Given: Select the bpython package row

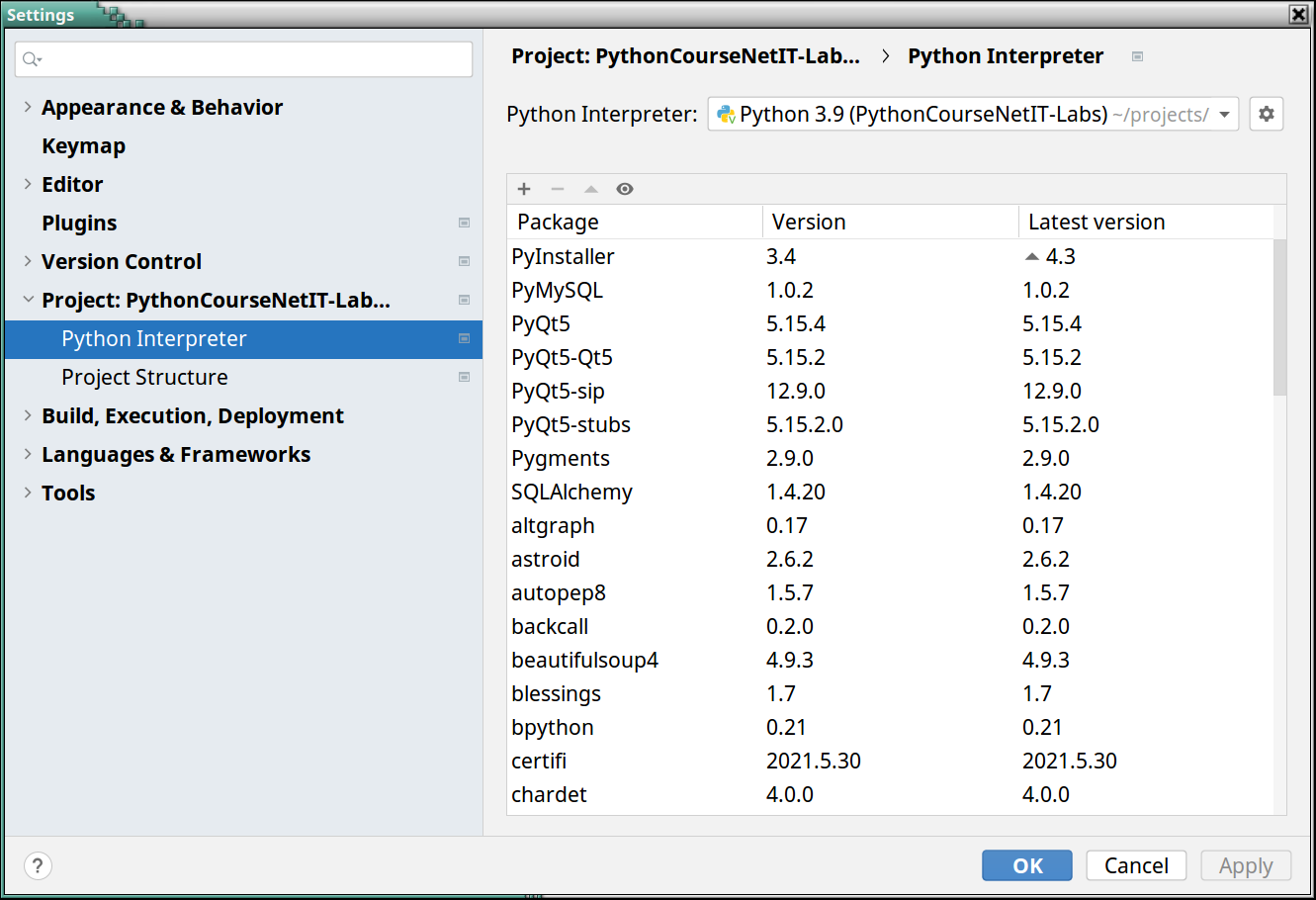Looking at the screenshot, I should (x=891, y=727).
